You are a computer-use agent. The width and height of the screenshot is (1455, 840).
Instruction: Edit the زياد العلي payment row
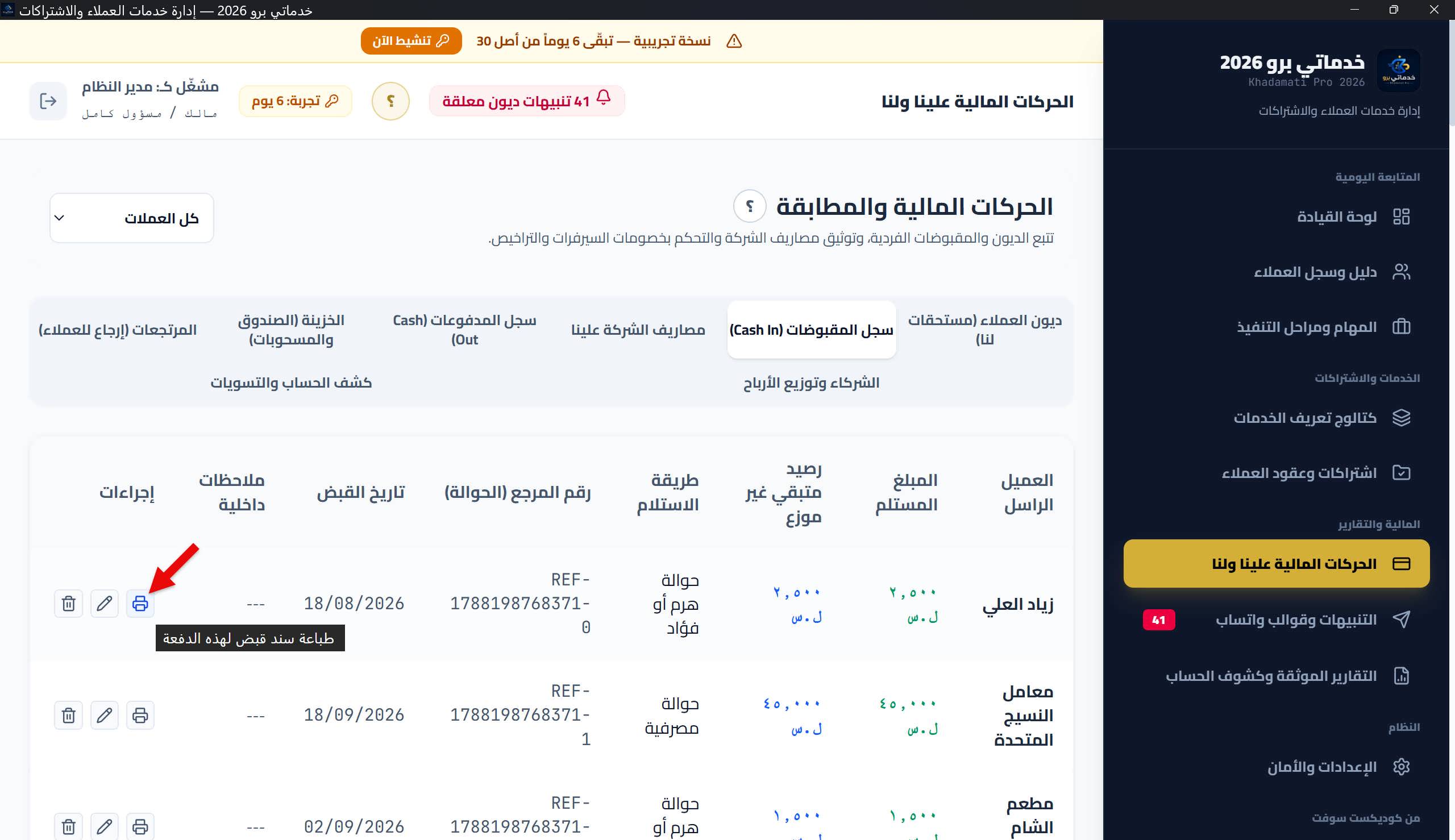tap(105, 604)
